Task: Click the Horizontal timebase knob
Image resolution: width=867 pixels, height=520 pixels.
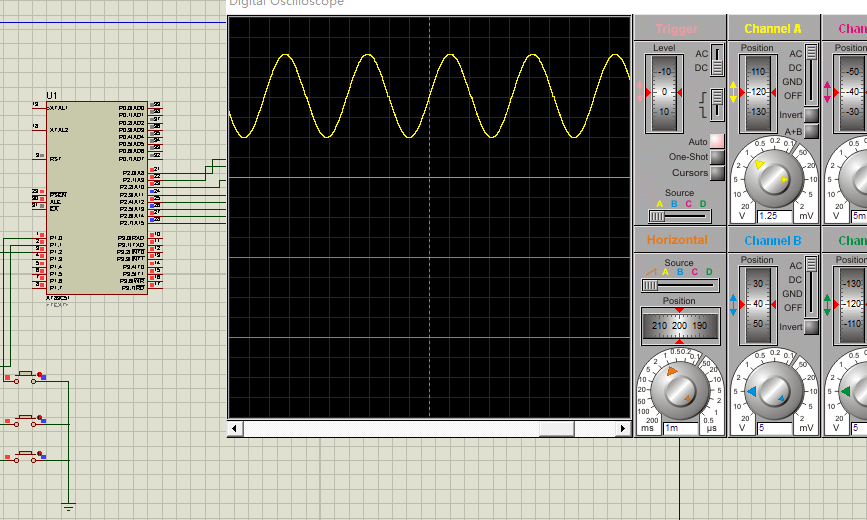Action: point(680,391)
